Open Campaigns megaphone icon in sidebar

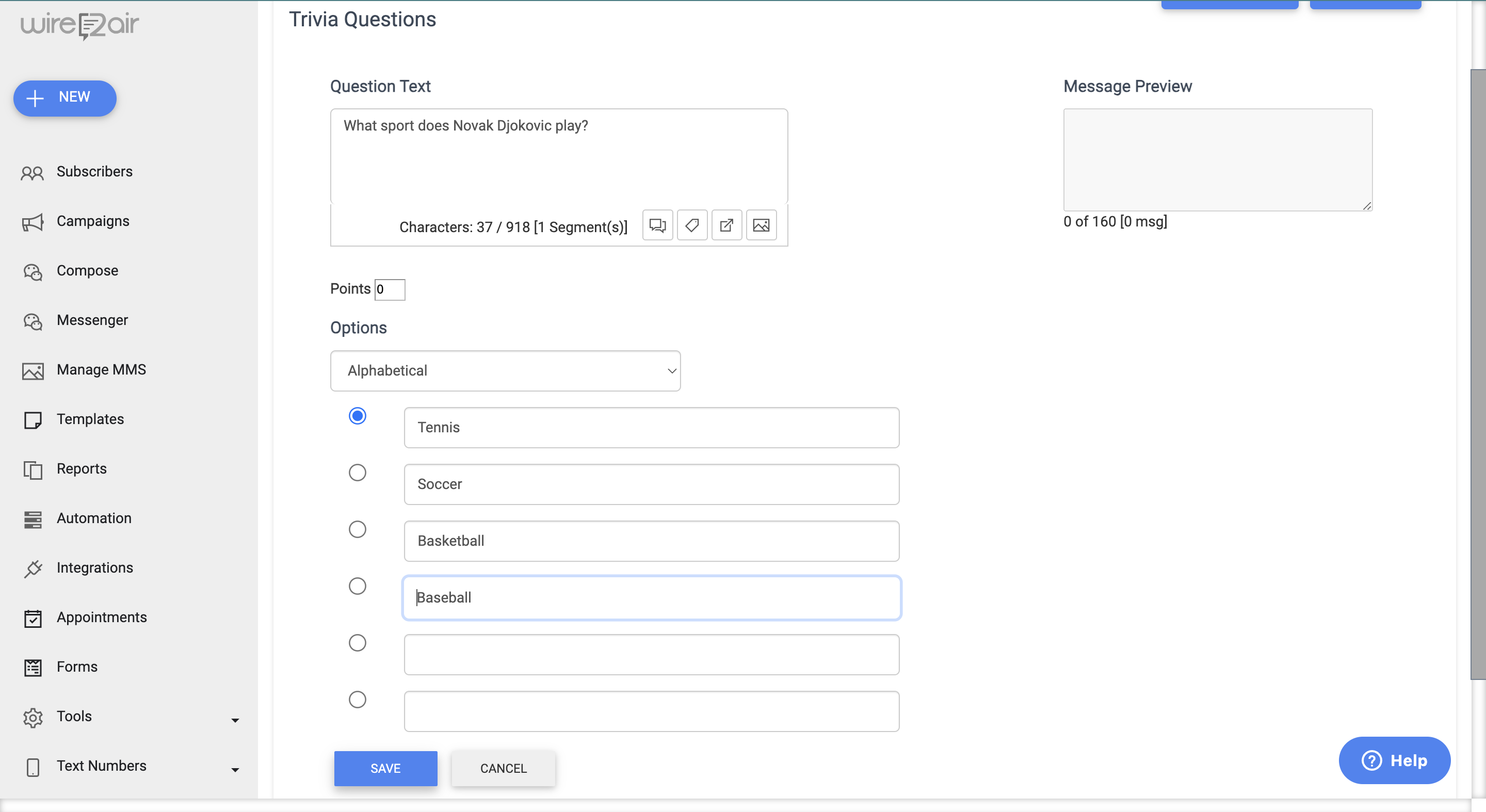click(x=33, y=222)
